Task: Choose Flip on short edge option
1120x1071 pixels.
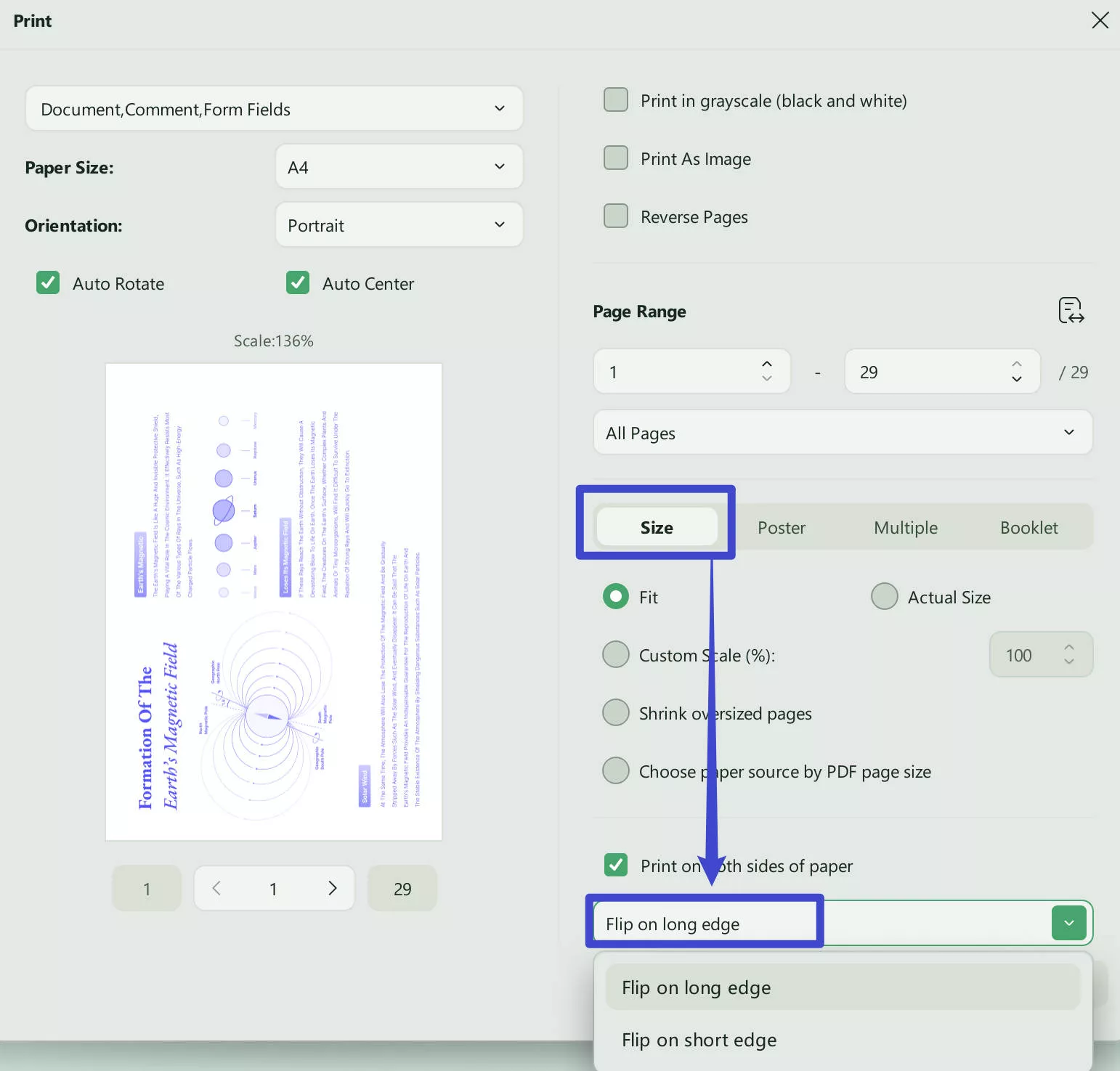Action: click(699, 1040)
